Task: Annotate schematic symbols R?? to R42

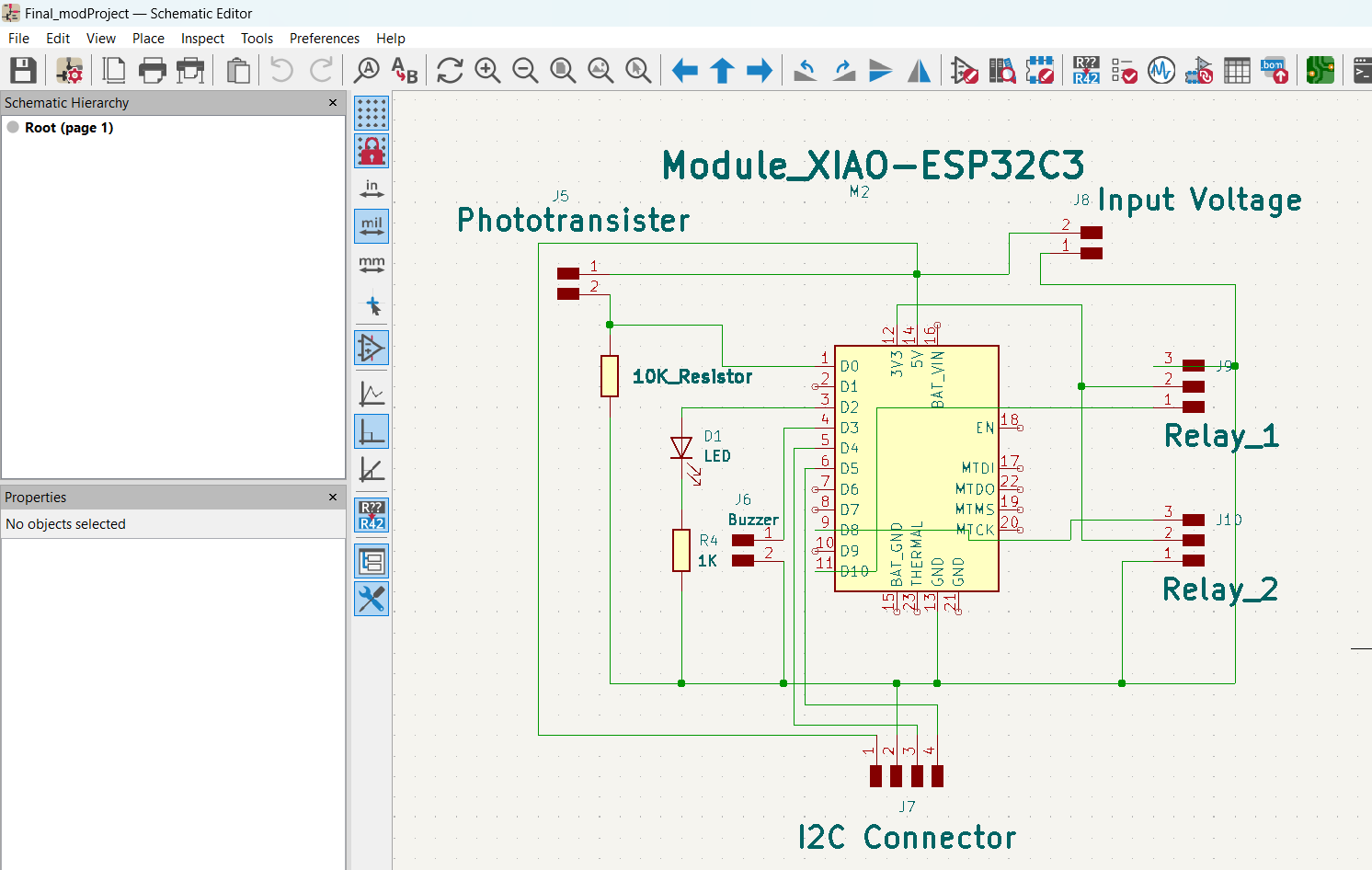Action: pyautogui.click(x=1086, y=70)
